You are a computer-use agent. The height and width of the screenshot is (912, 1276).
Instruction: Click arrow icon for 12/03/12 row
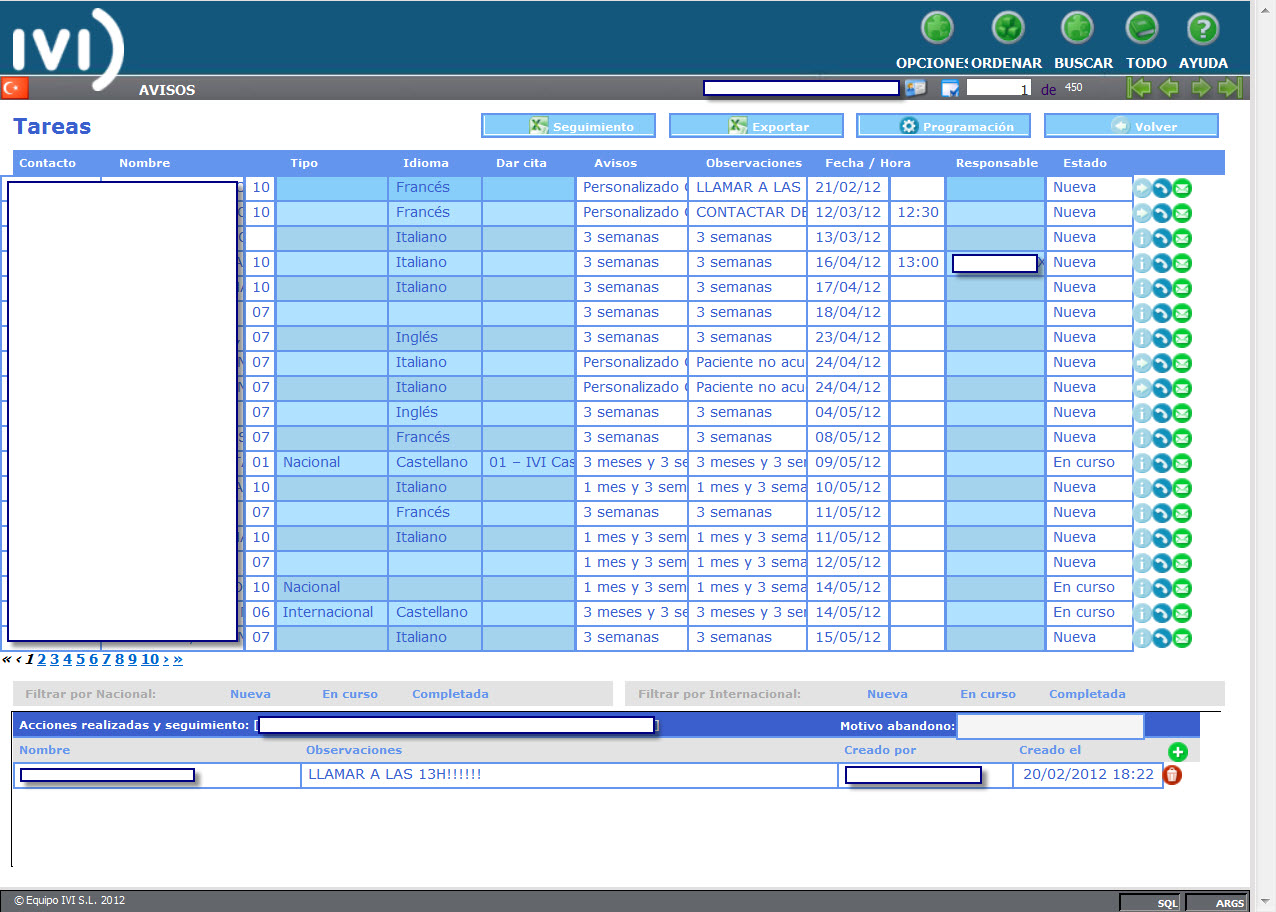pos(1142,213)
